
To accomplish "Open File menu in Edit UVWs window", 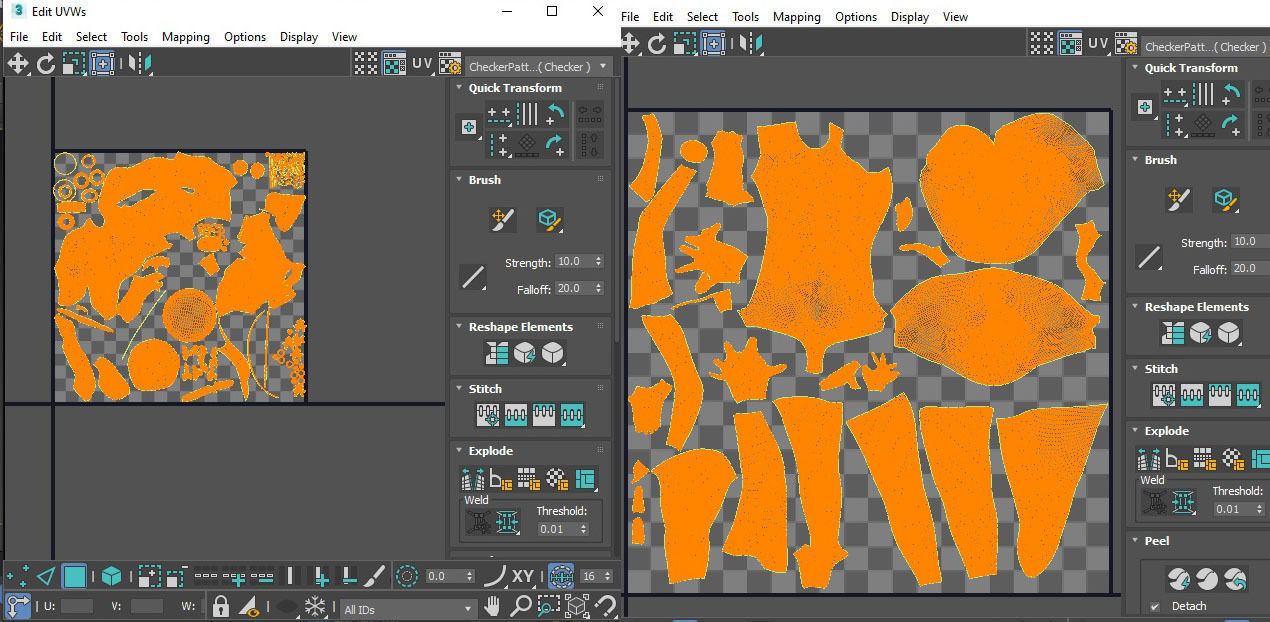I will tap(19, 37).
